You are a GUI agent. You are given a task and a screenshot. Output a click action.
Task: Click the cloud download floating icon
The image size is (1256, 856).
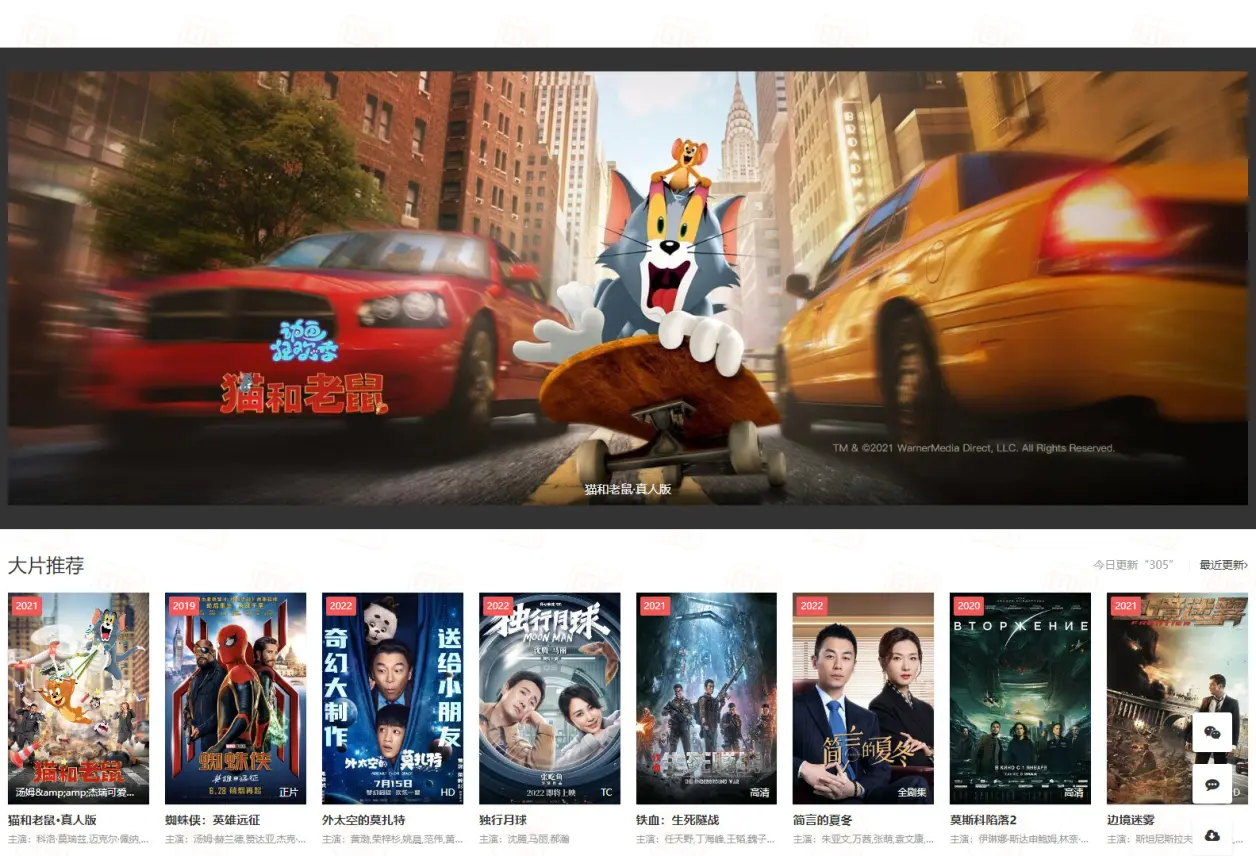[1212, 836]
